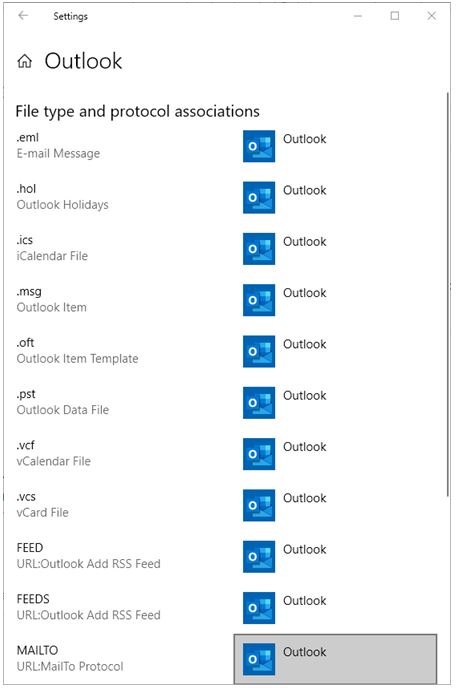456x691 pixels.
Task: Select the Outlook icon for .ics files
Action: click(x=259, y=249)
